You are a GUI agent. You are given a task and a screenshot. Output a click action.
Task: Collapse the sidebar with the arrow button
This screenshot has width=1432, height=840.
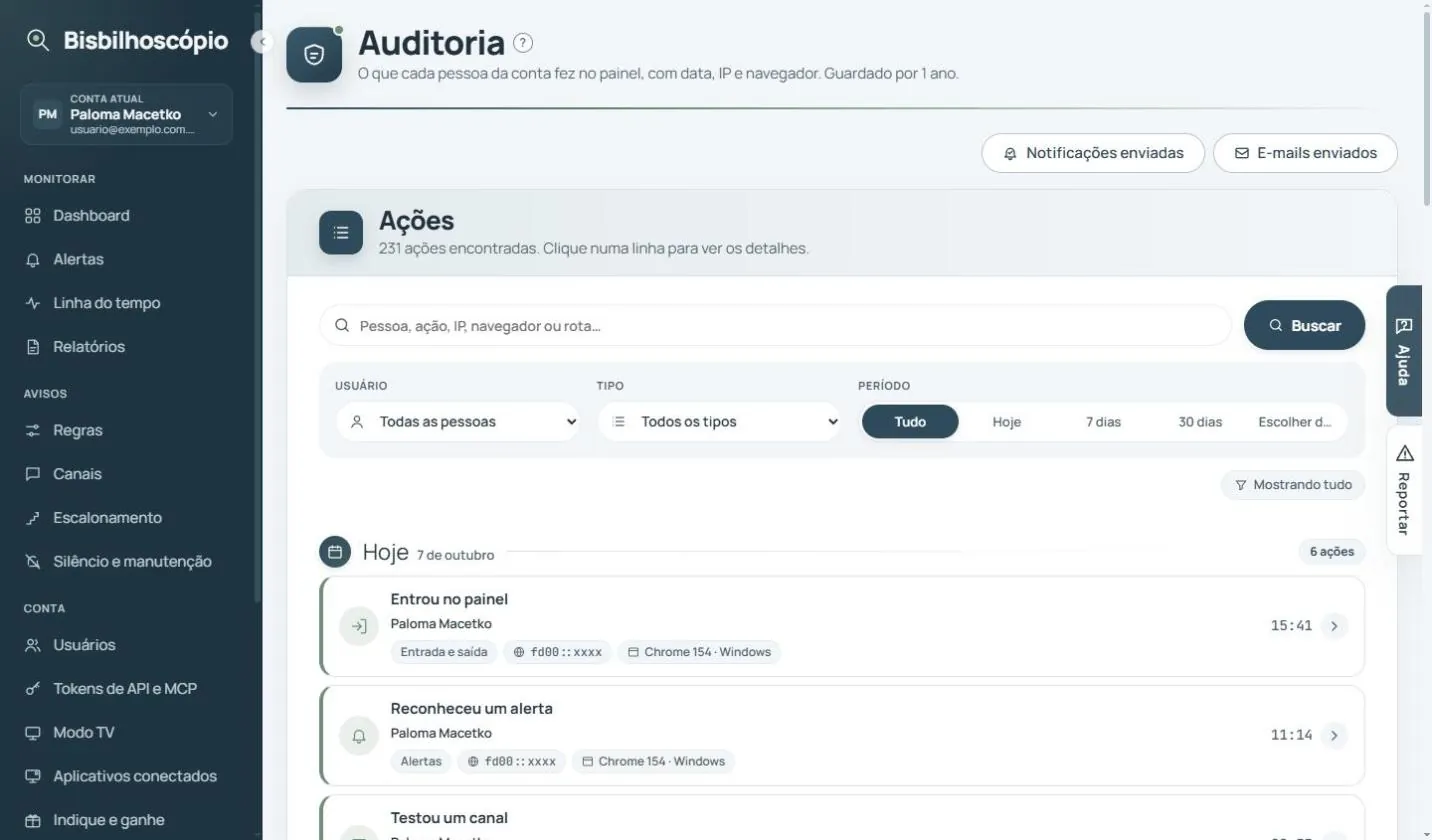pyautogui.click(x=262, y=42)
